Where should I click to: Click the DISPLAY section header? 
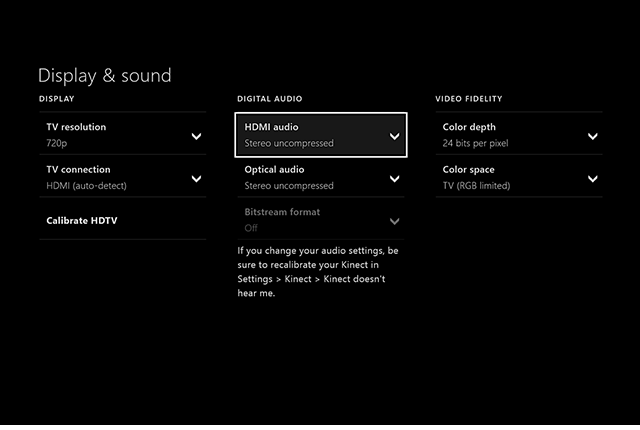tap(56, 99)
